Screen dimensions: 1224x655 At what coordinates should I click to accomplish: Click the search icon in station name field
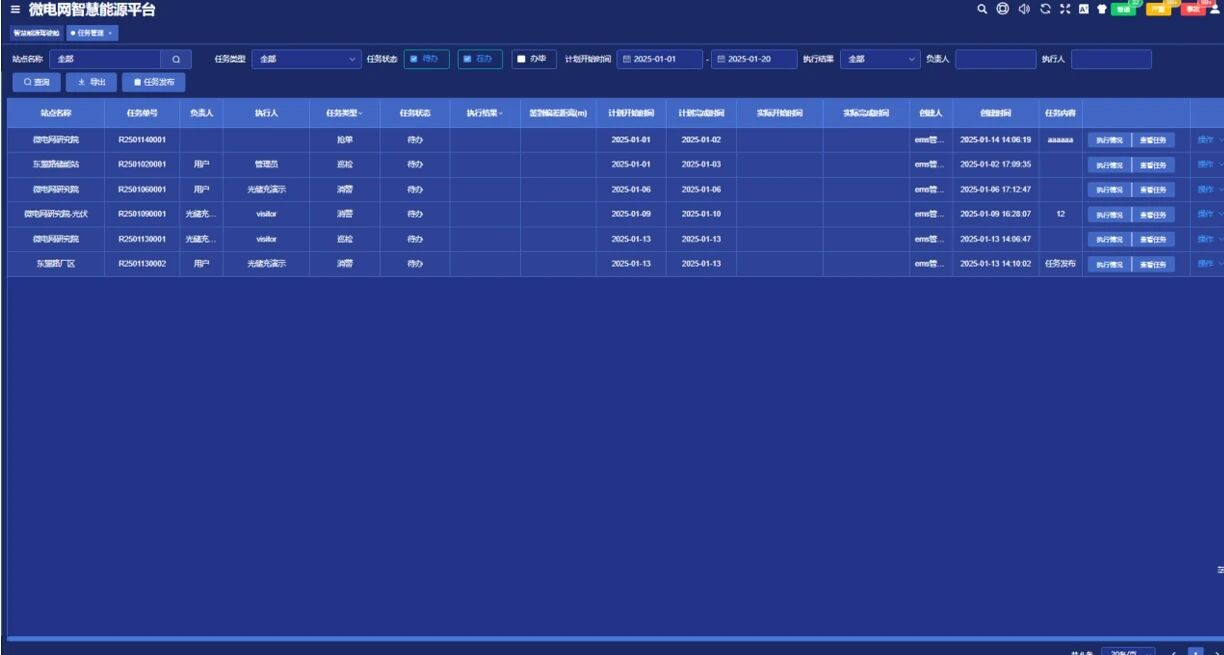pyautogui.click(x=175, y=59)
